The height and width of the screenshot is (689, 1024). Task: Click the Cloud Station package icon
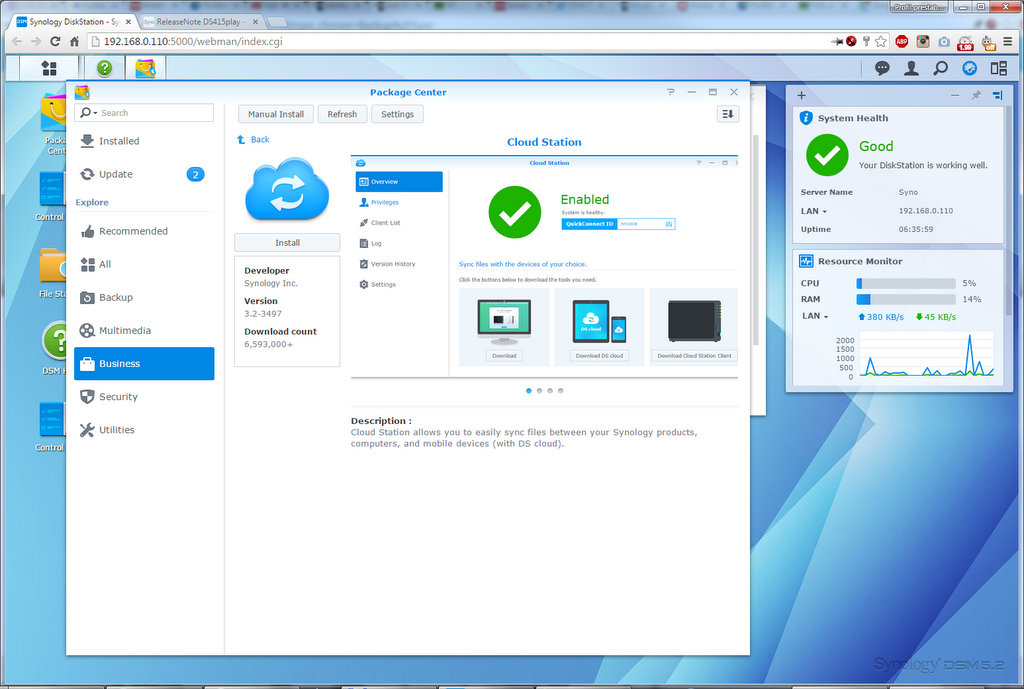[x=287, y=189]
